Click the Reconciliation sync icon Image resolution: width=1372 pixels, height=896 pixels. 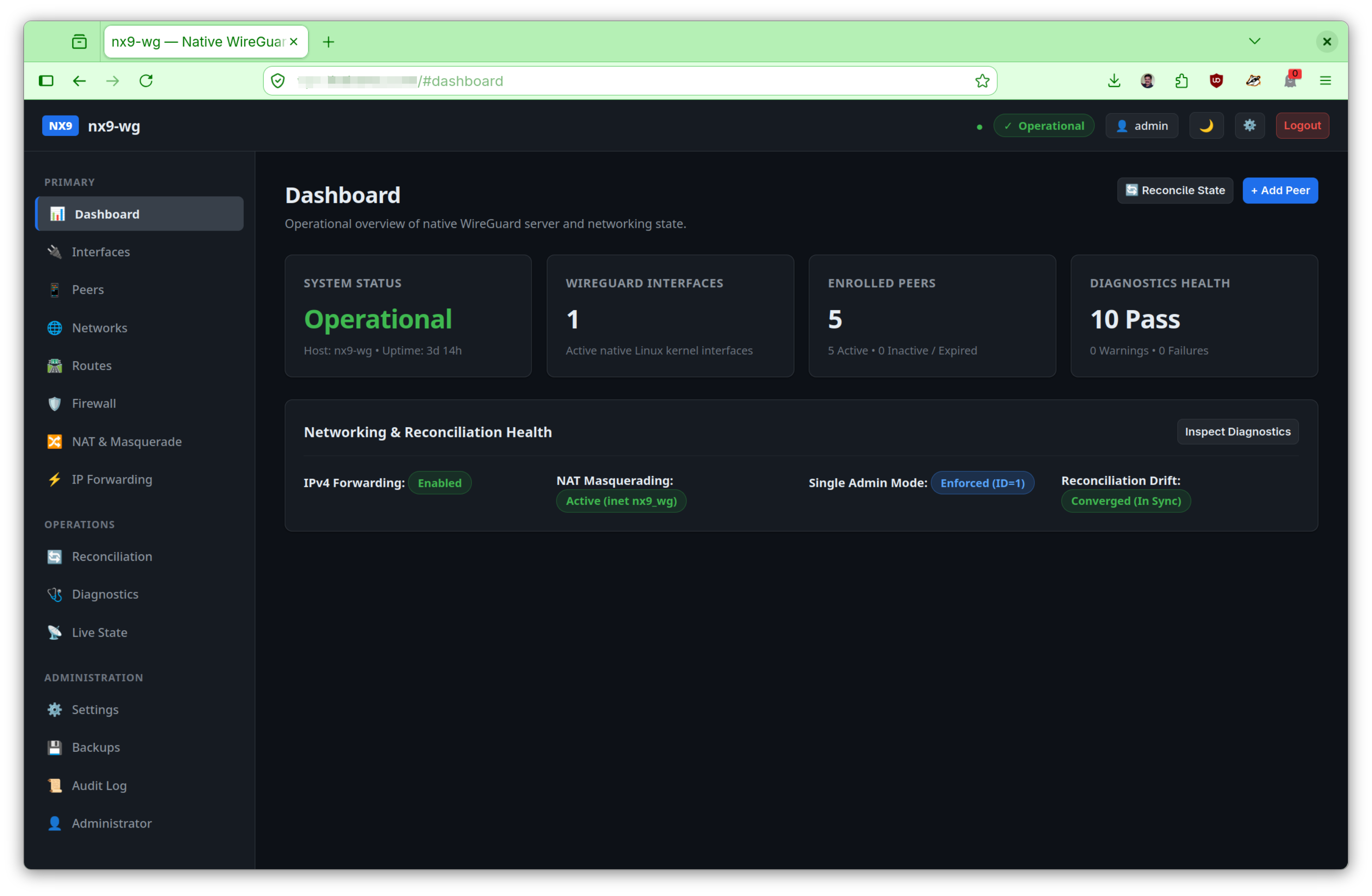55,557
